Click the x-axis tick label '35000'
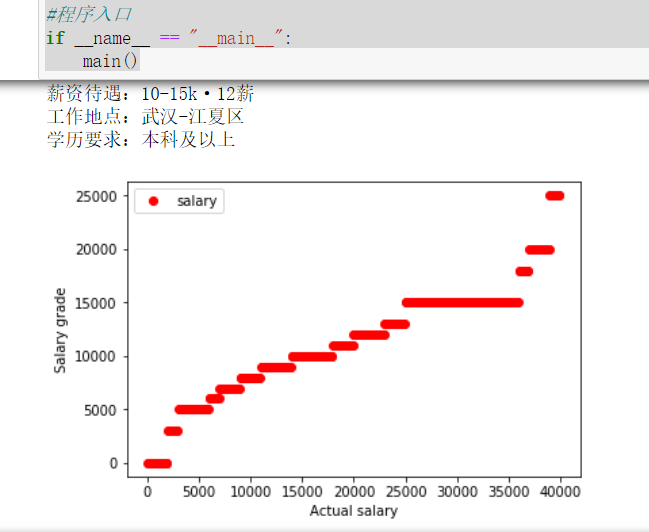 tap(509, 491)
